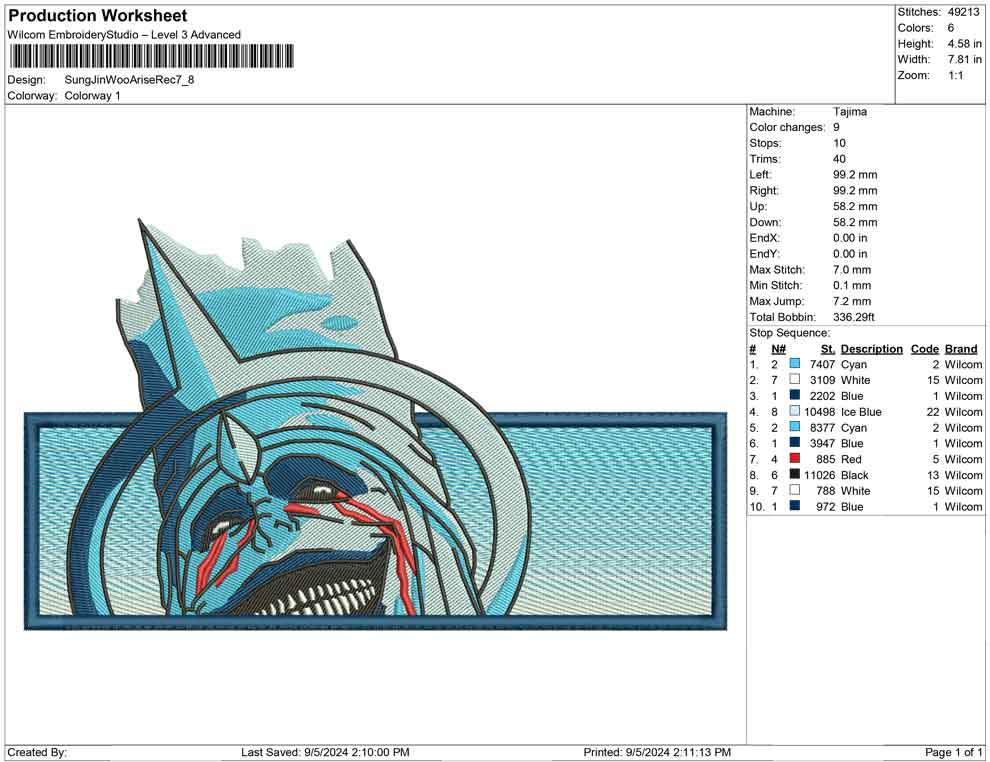Click the Zoom value '1:1'
Screen dimensions: 990x762
956,75
